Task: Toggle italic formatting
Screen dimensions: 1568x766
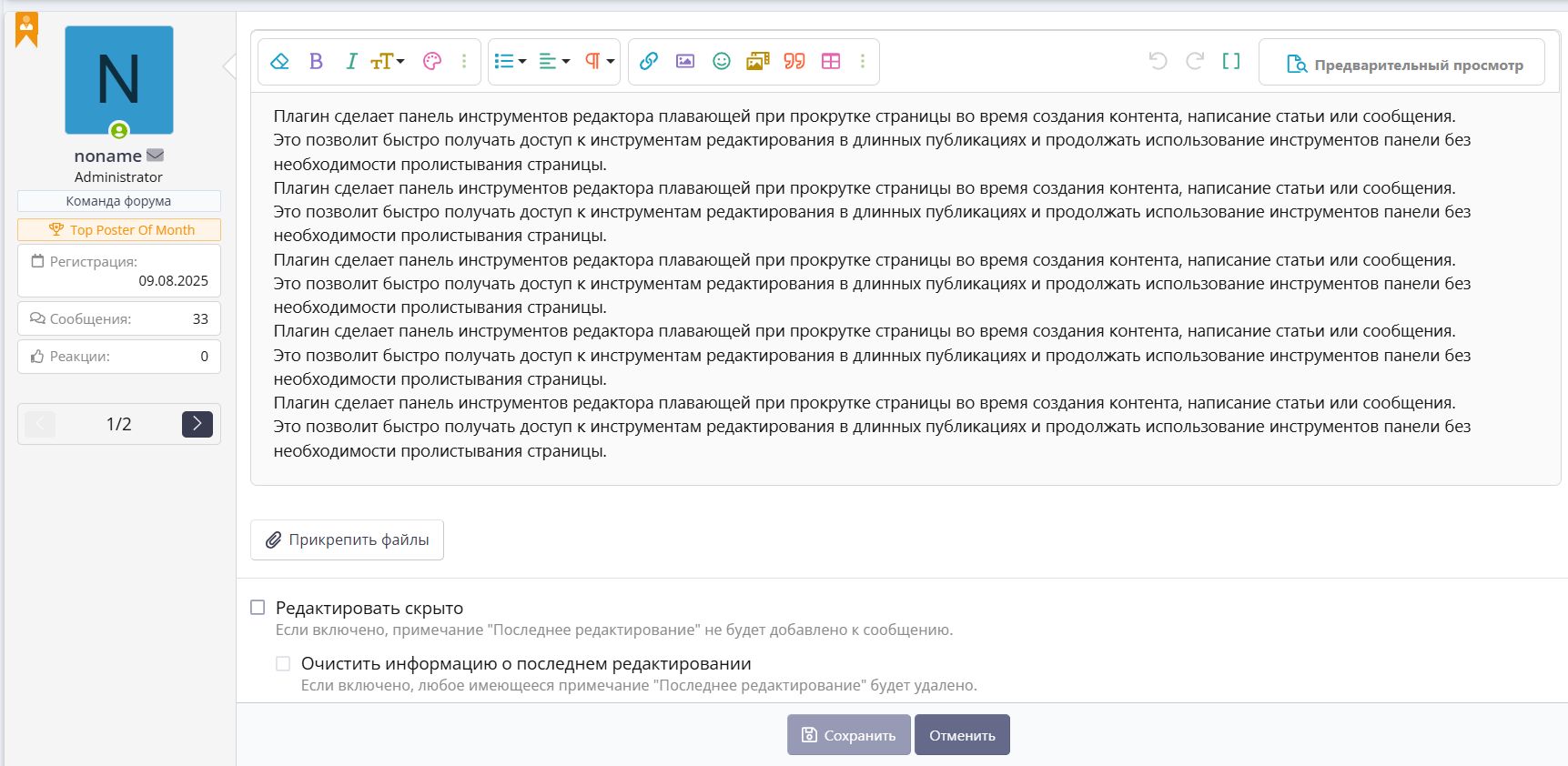Action: [x=351, y=61]
